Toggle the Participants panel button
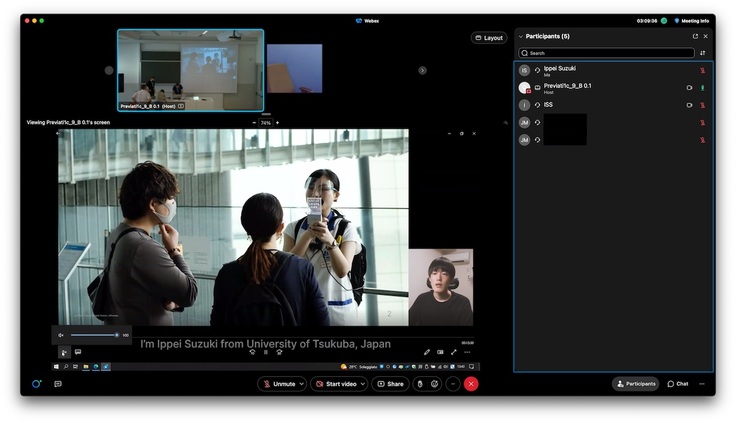Screen dimensions: 736x423 click(x=636, y=384)
